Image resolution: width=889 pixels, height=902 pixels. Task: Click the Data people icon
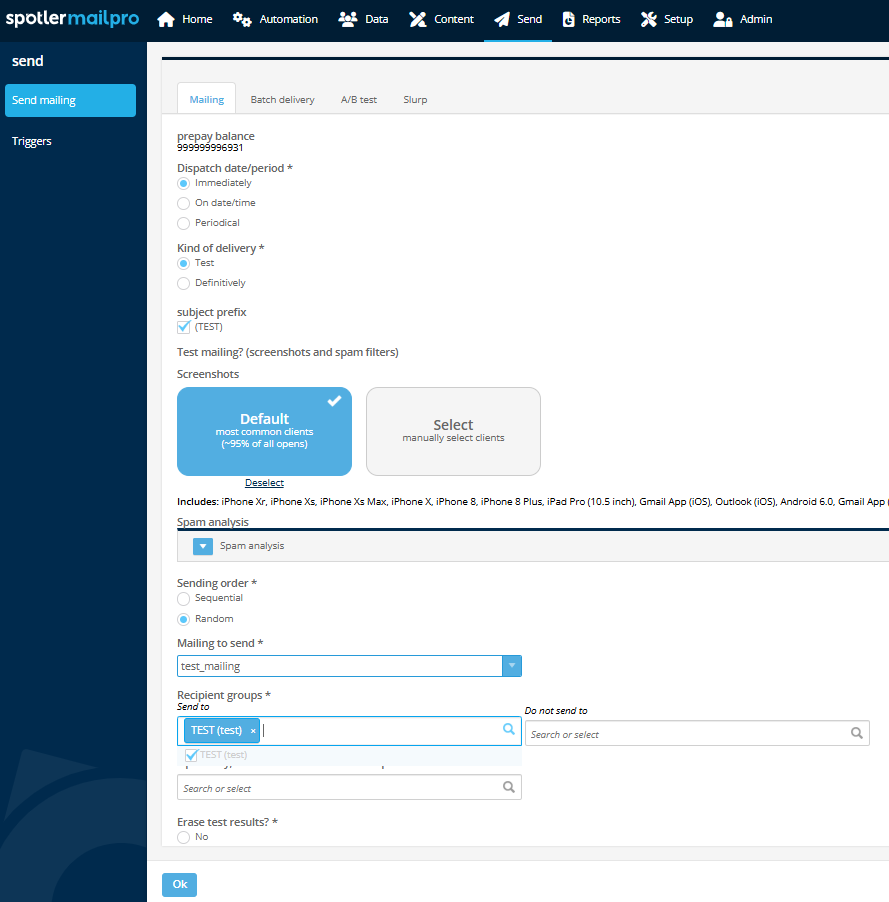[348, 20]
